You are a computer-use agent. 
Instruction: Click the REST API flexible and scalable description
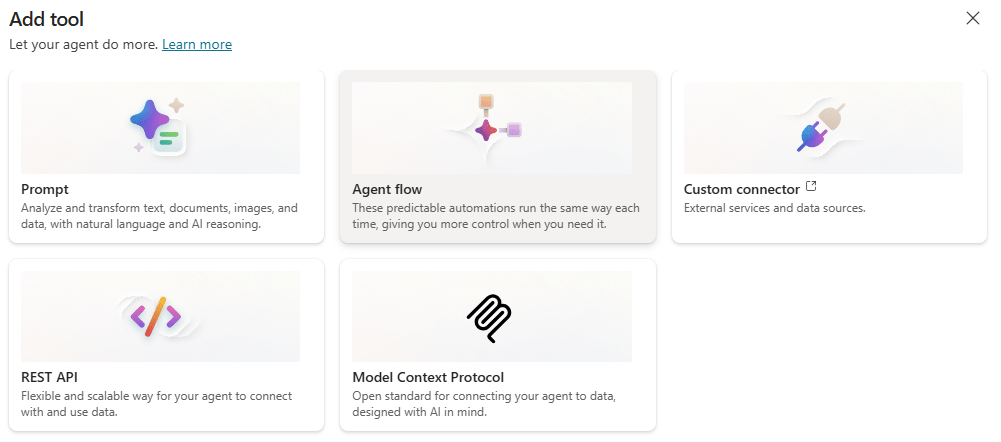158,404
